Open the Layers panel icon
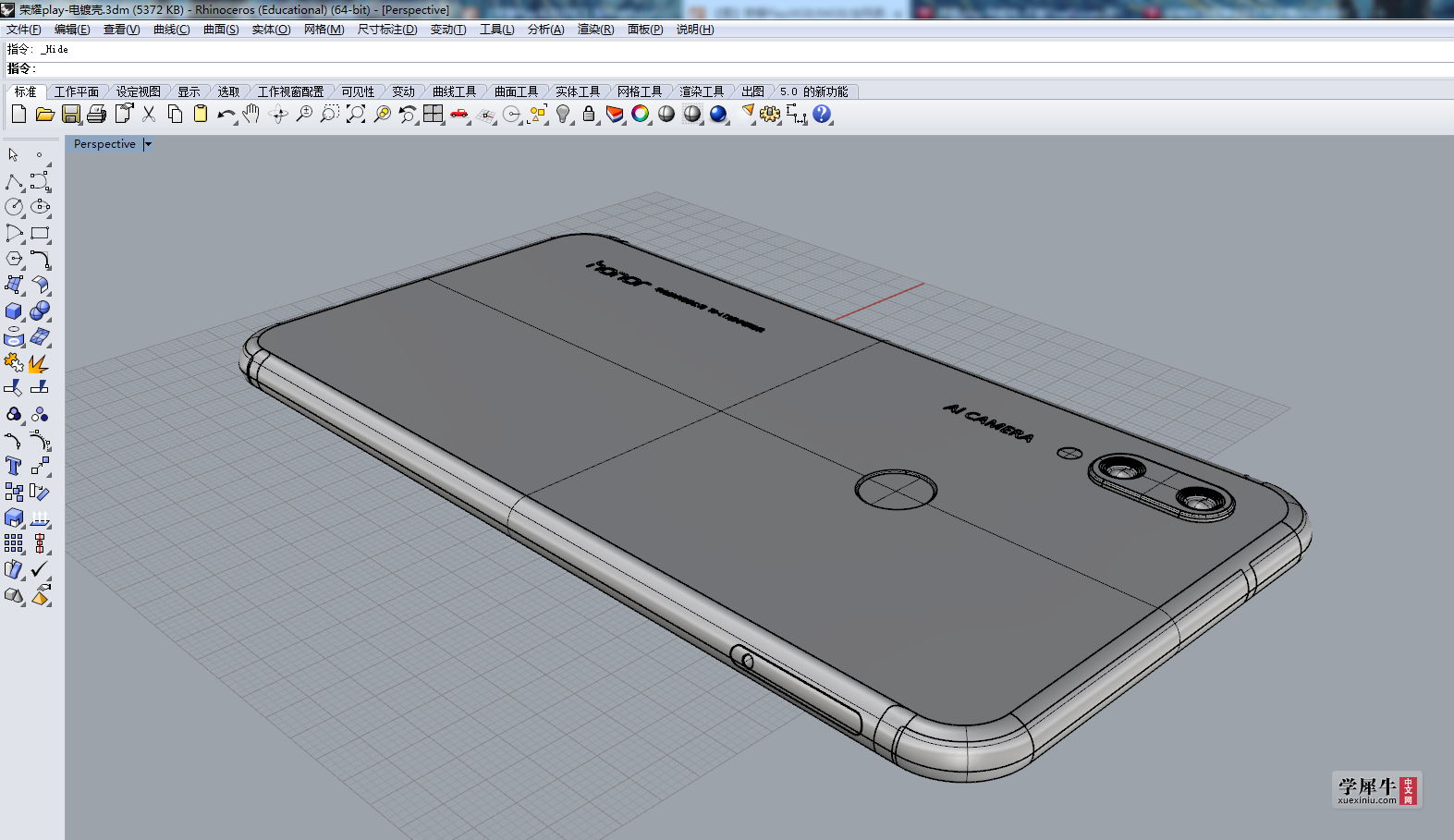Viewport: 1454px width, 840px height. coord(615,114)
